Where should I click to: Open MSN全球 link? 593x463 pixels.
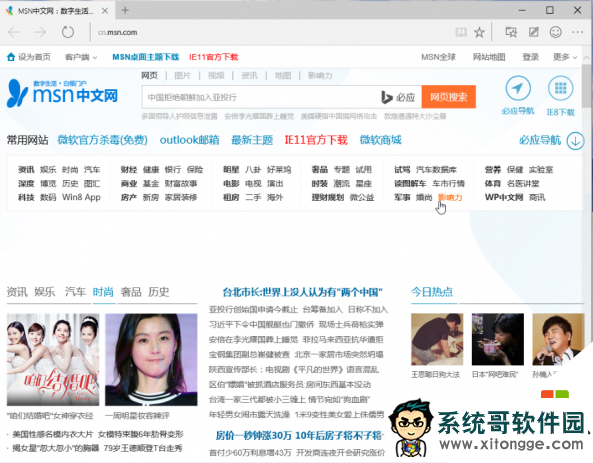tap(438, 57)
